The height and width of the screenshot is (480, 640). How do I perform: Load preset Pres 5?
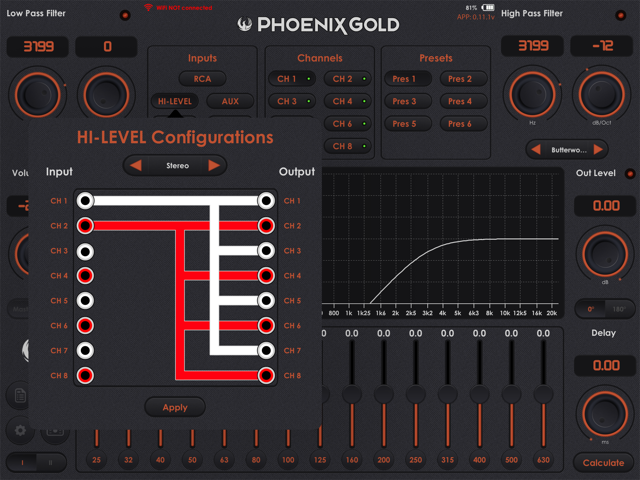pos(408,124)
